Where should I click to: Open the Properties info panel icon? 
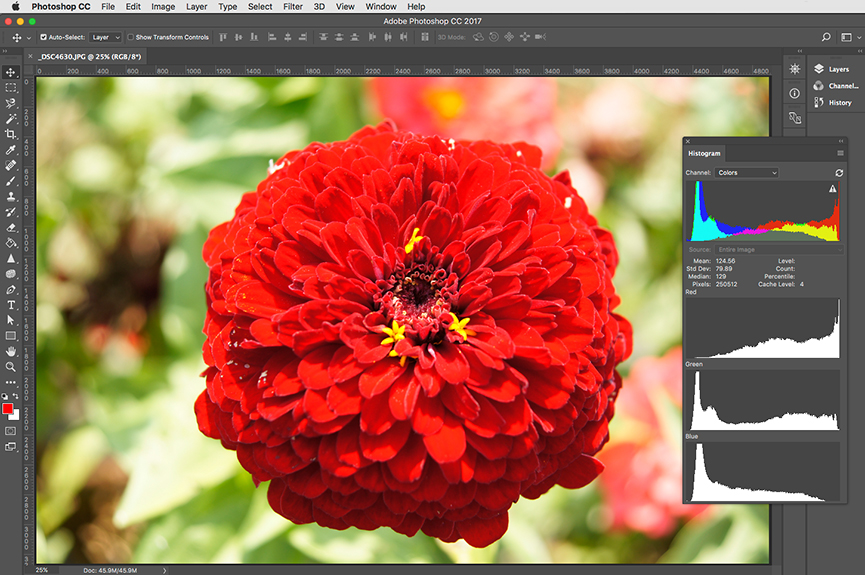(794, 93)
